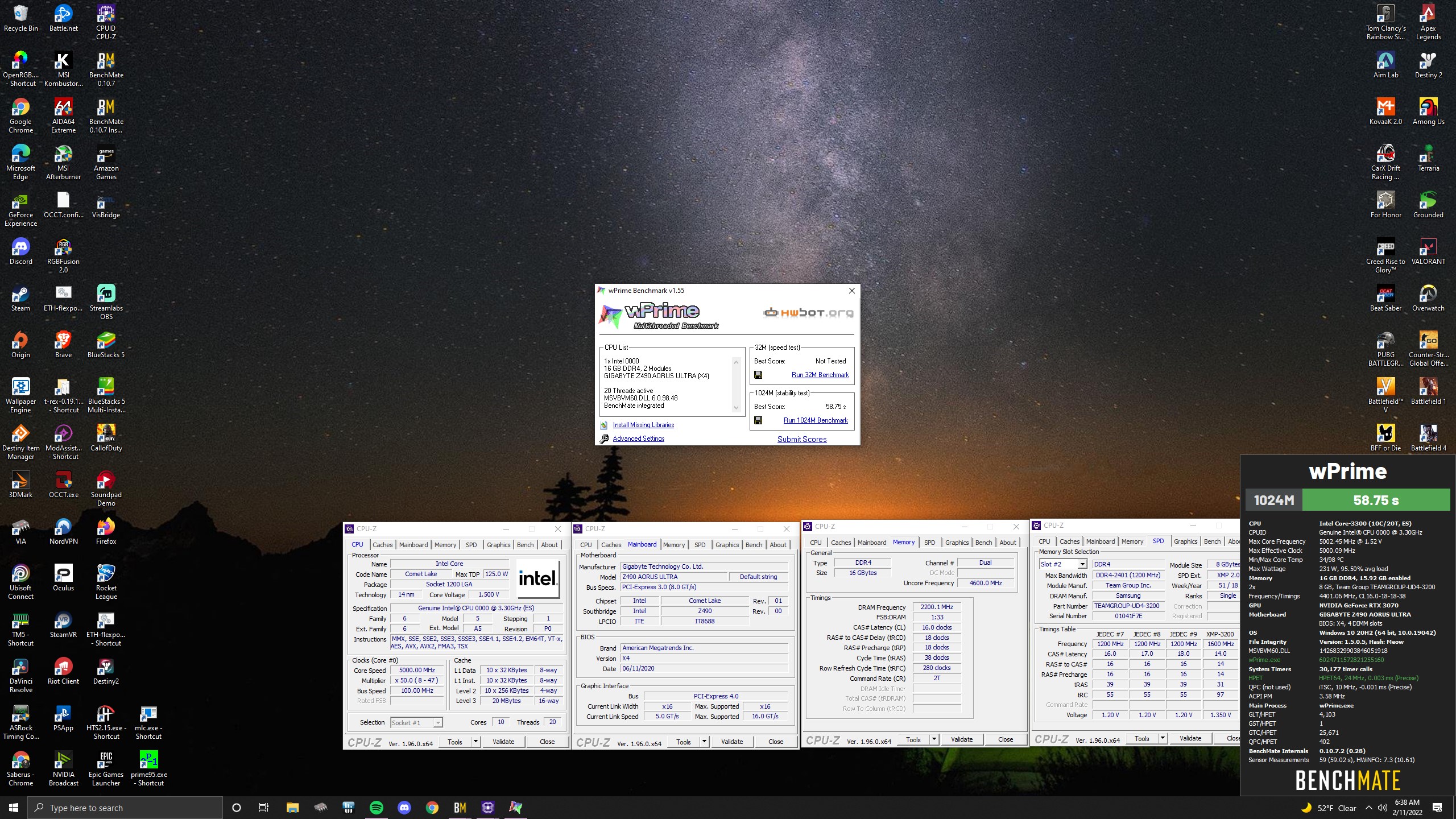Open the OCCT.exe desktop icon

coord(63,485)
